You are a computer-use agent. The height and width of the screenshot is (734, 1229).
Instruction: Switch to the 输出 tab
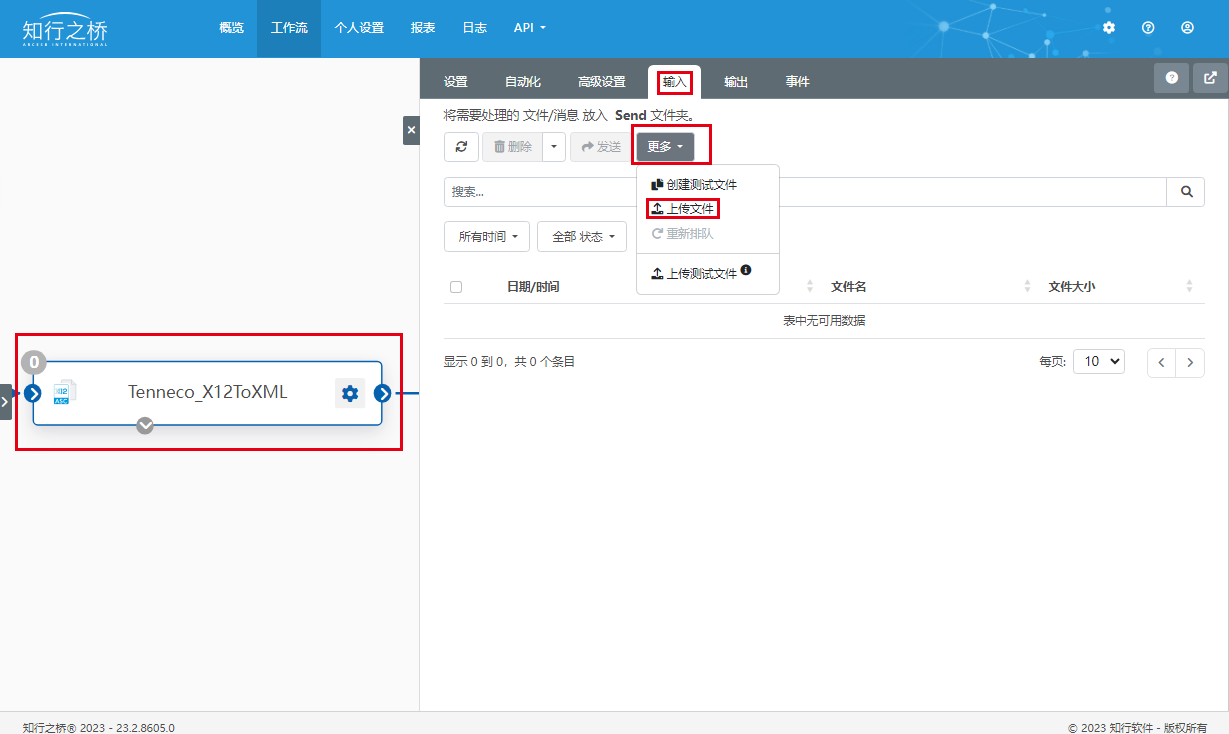[736, 82]
